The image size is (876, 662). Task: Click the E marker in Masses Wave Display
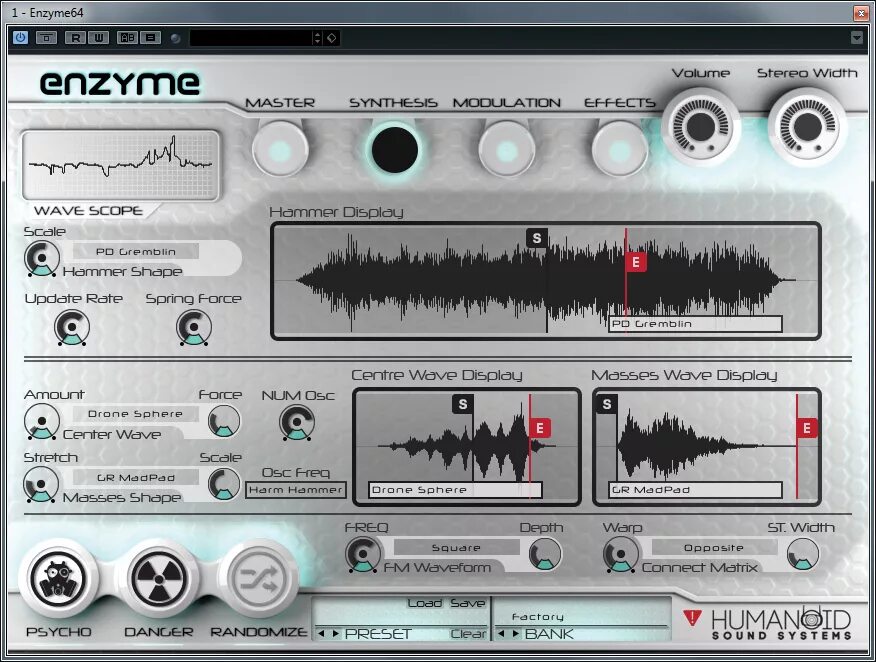807,428
